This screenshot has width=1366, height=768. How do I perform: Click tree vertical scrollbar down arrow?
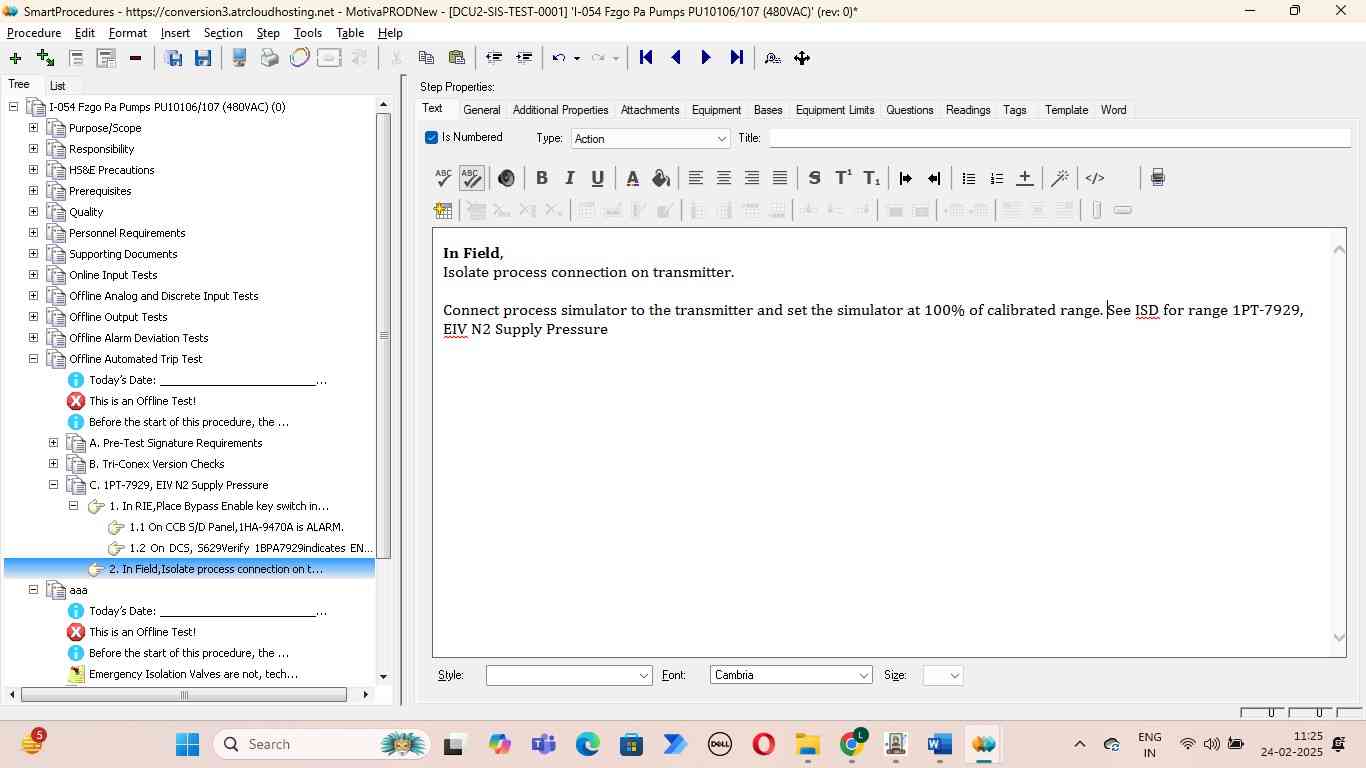383,677
